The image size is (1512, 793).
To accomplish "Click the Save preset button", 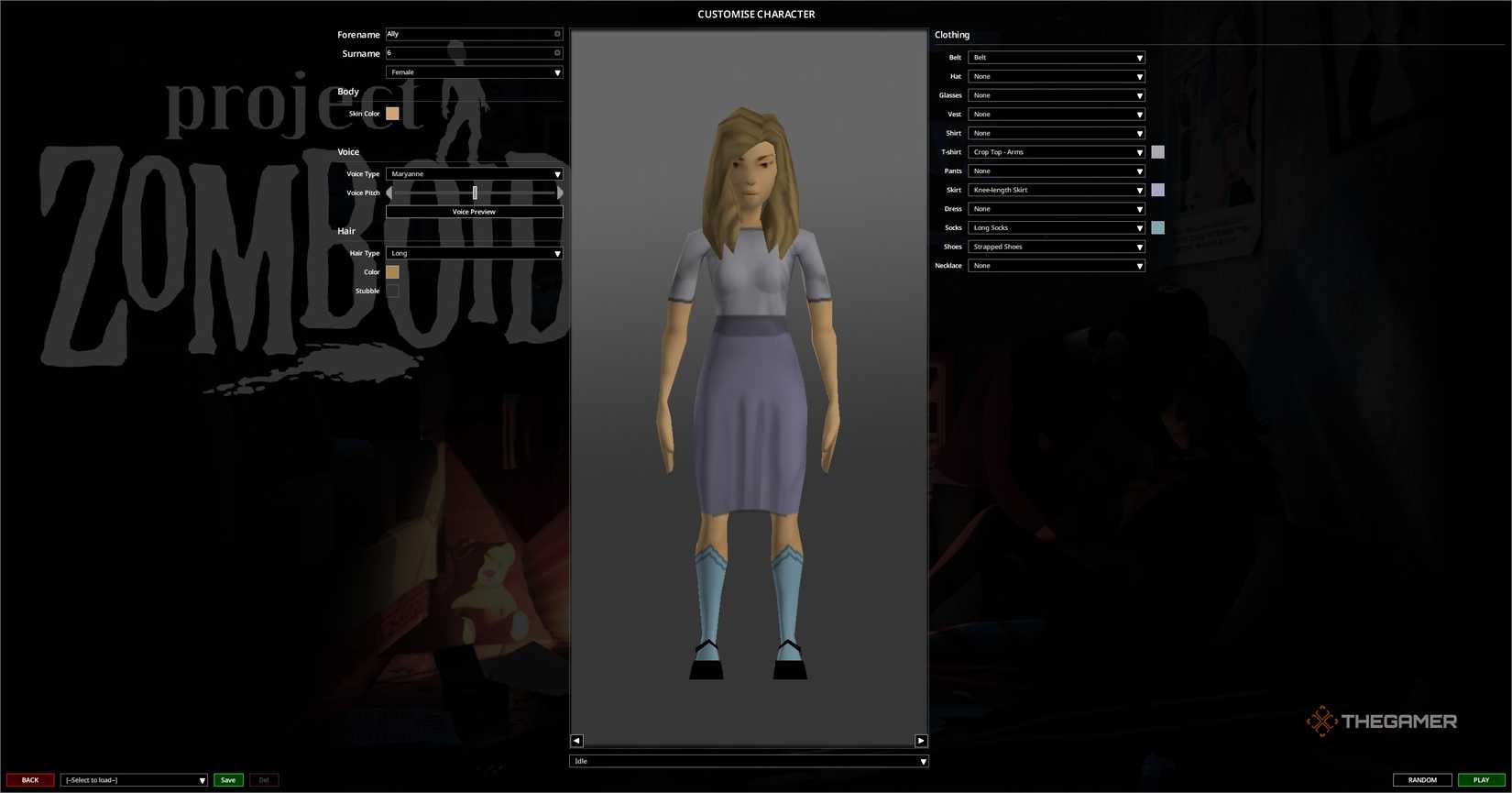I will click(228, 780).
